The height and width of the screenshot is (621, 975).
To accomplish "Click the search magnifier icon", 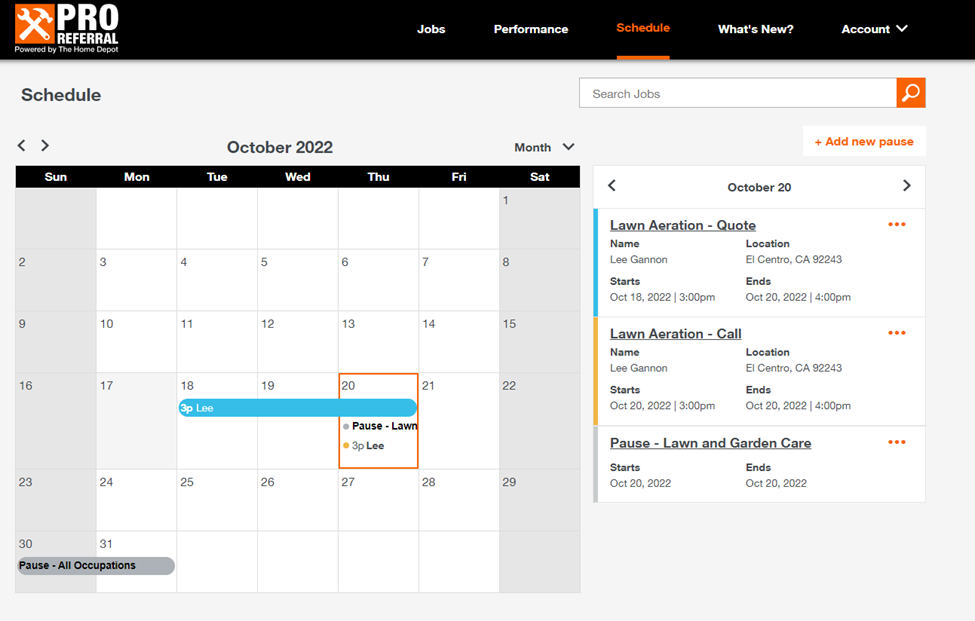I will pyautogui.click(x=910, y=92).
